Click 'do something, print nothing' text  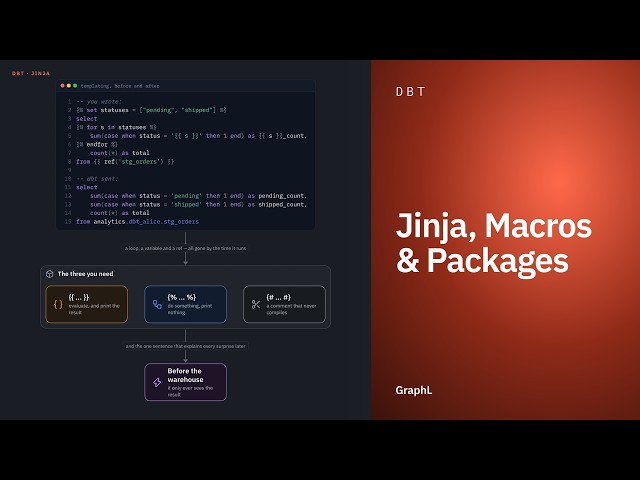(x=190, y=309)
